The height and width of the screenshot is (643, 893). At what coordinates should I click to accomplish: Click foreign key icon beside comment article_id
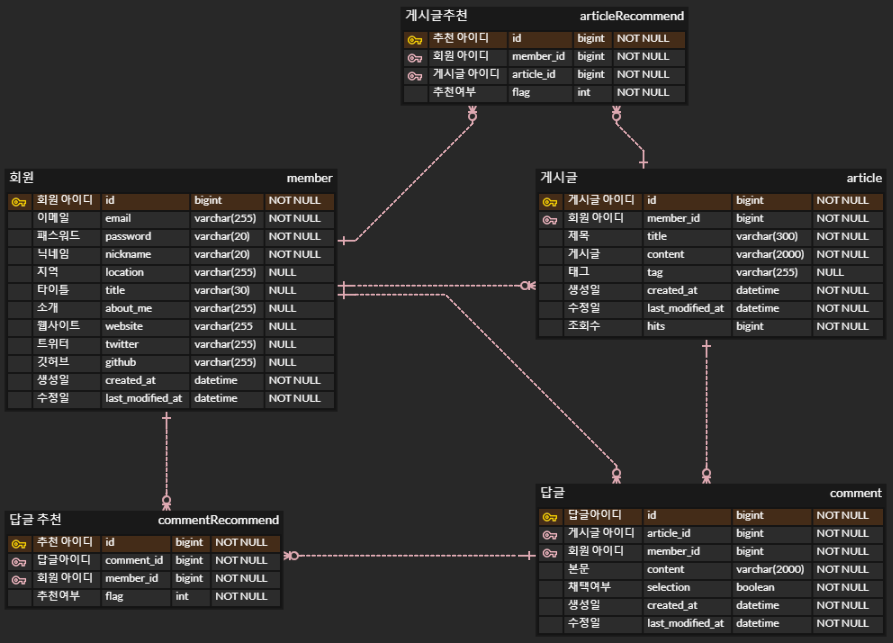[550, 535]
